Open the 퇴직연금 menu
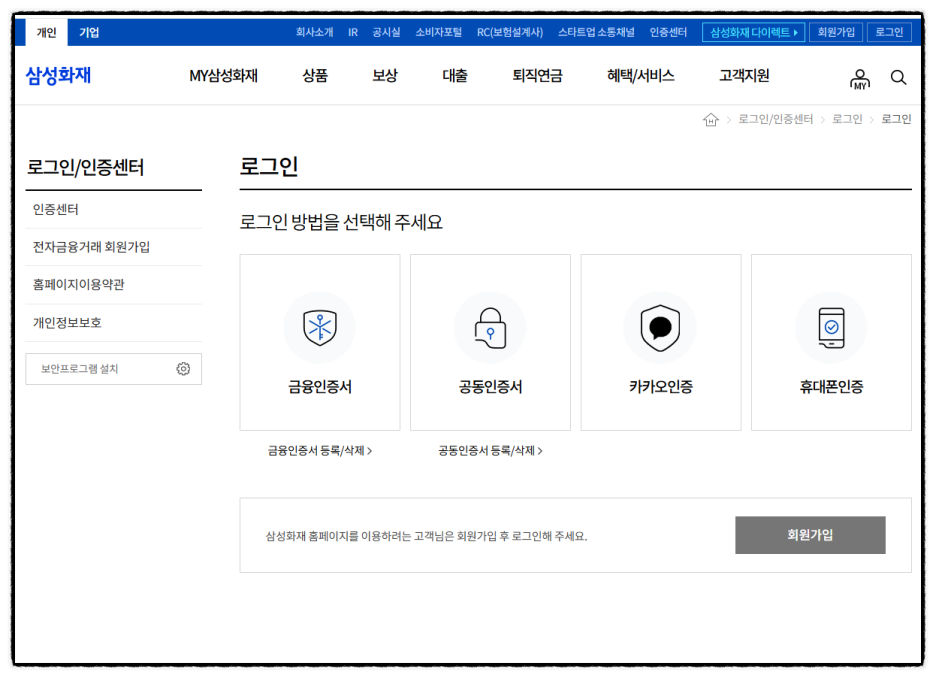The height and width of the screenshot is (678, 936). click(537, 76)
